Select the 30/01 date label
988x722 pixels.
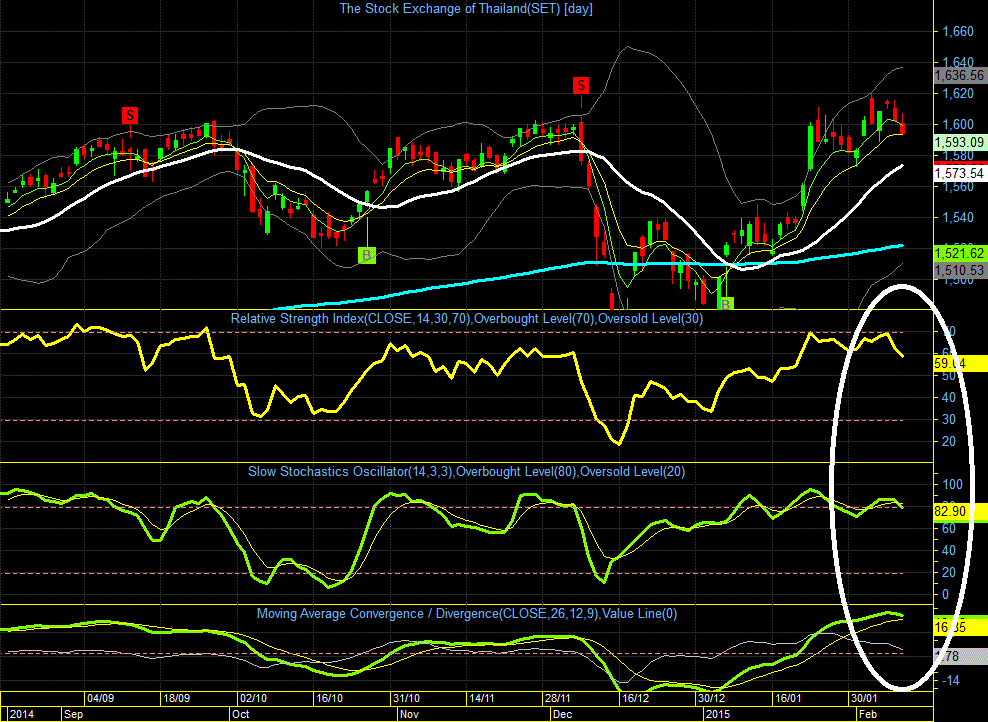click(x=864, y=698)
